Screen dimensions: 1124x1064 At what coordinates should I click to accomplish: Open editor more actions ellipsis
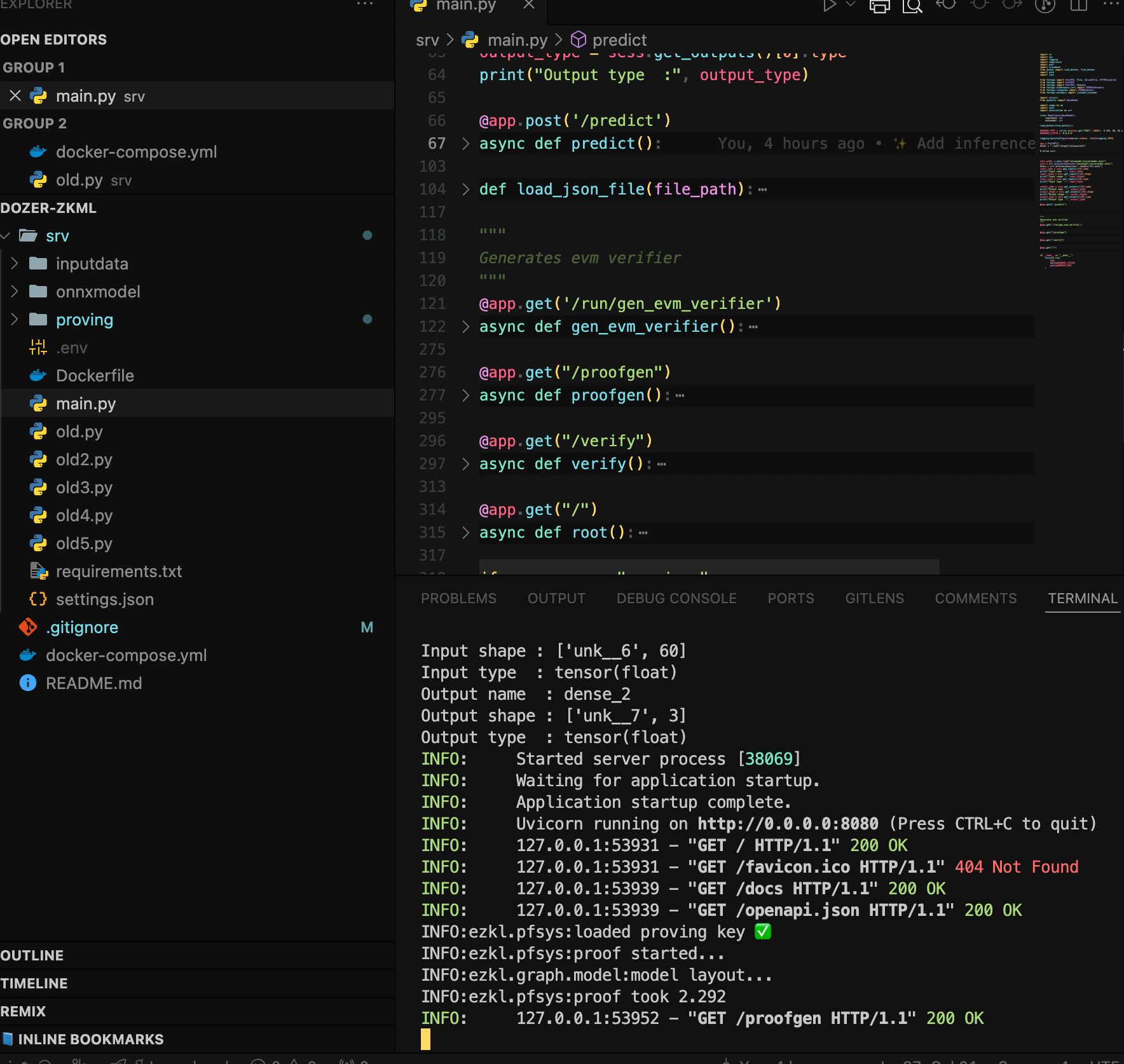coord(1111,4)
